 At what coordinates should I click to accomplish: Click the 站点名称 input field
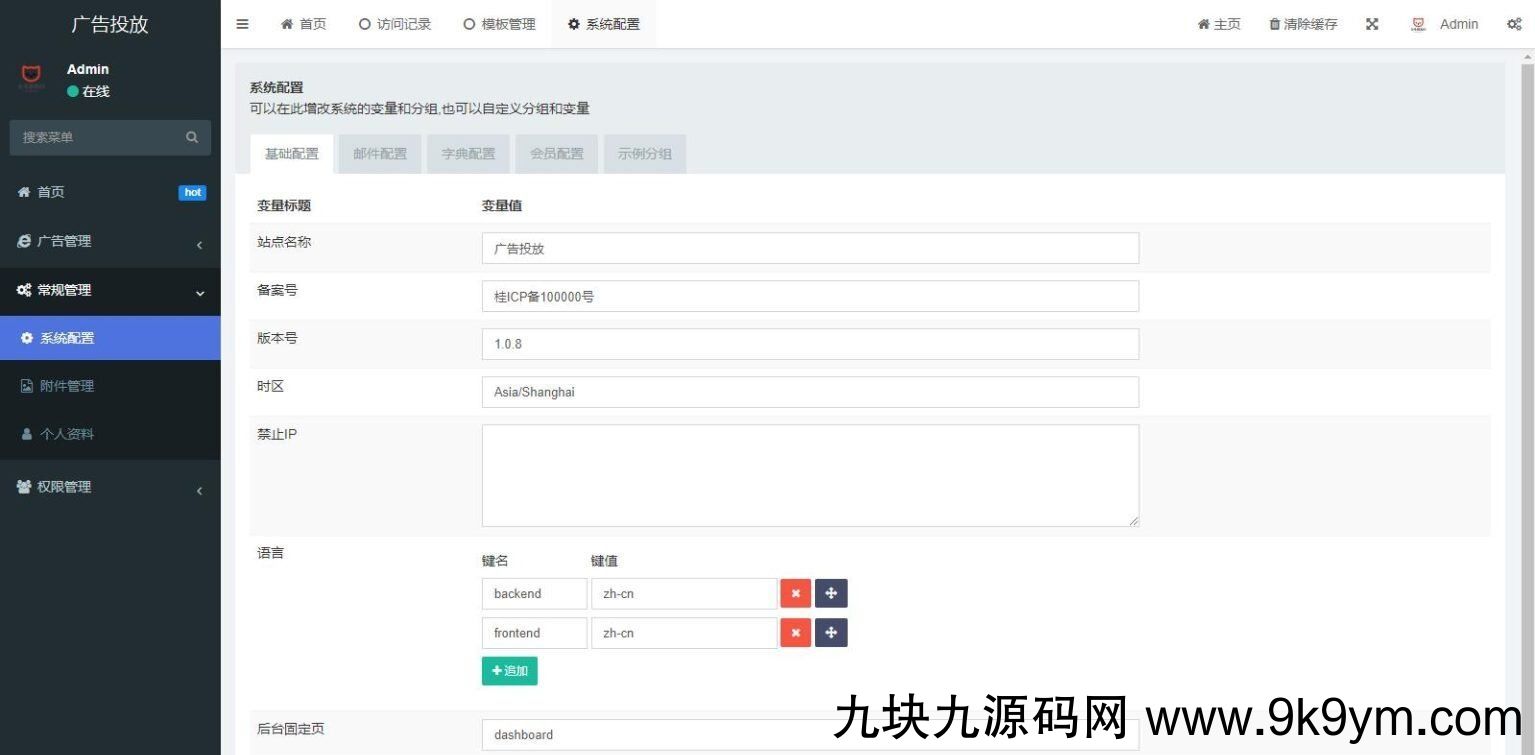[x=810, y=248]
